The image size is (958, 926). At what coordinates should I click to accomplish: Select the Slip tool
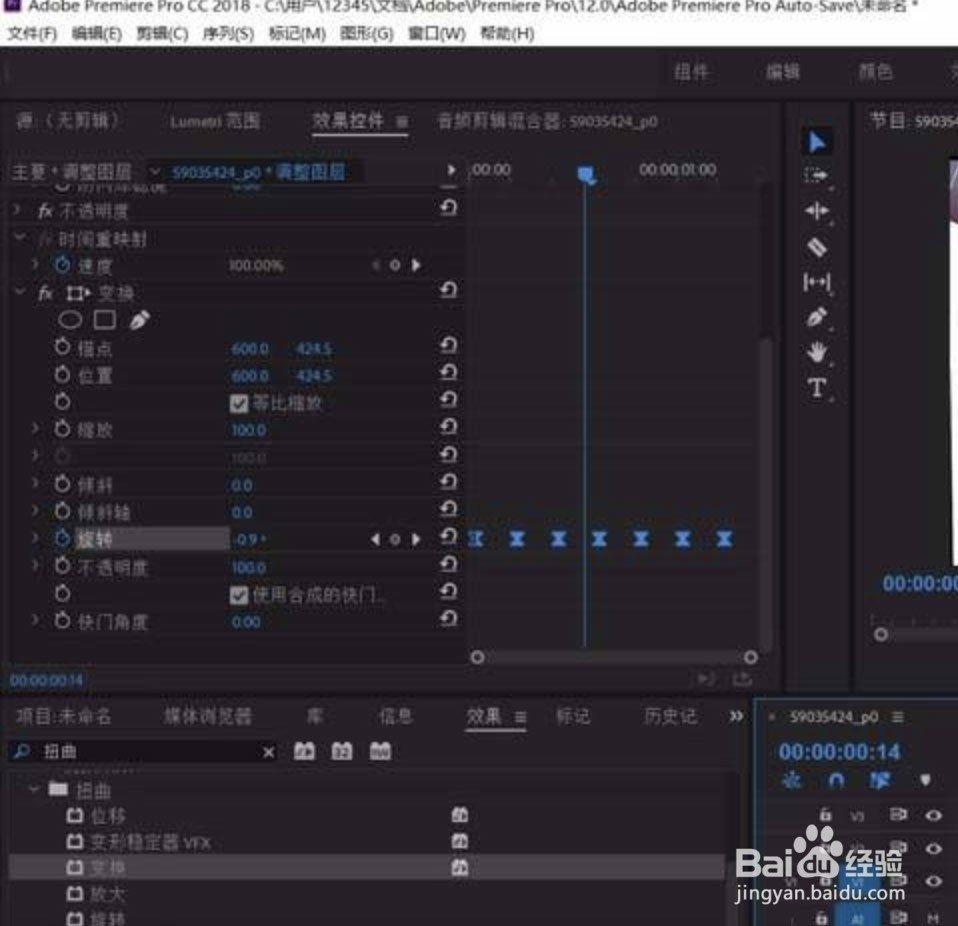pos(817,282)
